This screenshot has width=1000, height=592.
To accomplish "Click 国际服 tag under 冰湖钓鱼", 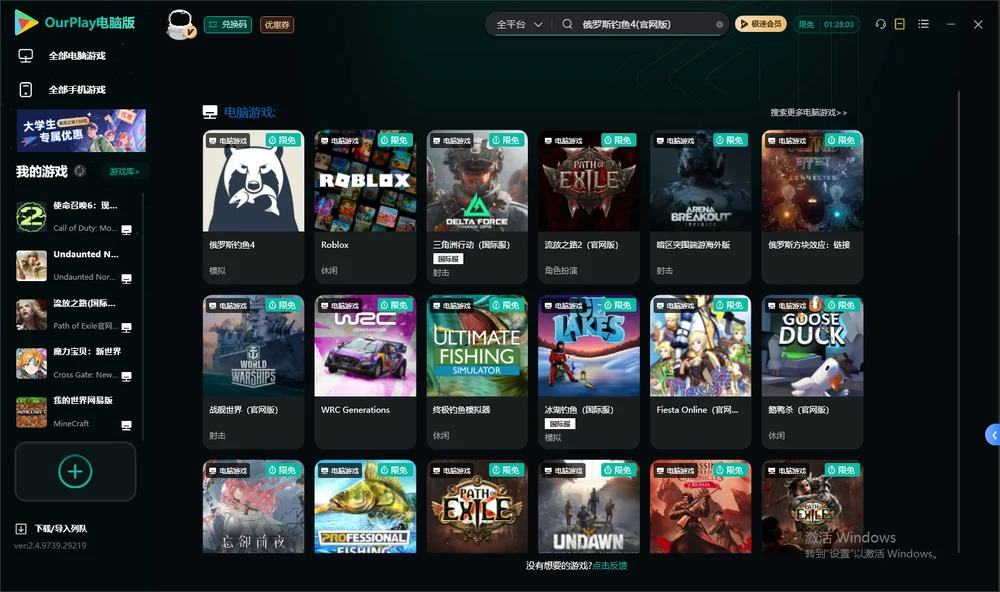I will [x=560, y=424].
